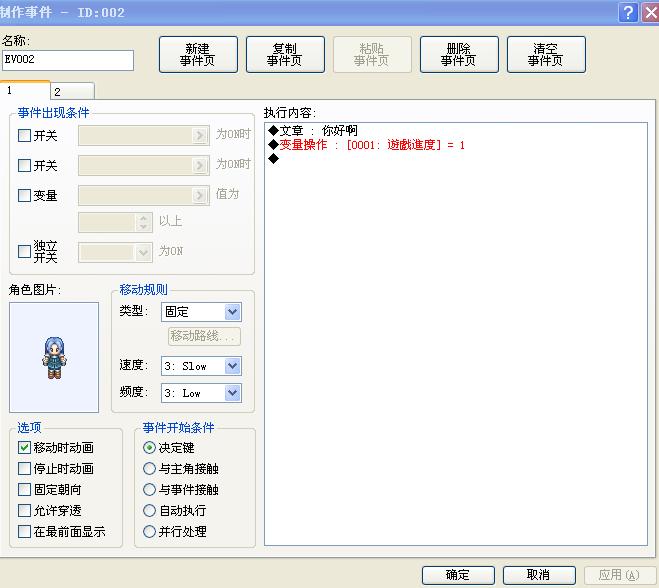Enable the second 开关 condition checkbox
The height and width of the screenshot is (588, 659).
(24, 166)
